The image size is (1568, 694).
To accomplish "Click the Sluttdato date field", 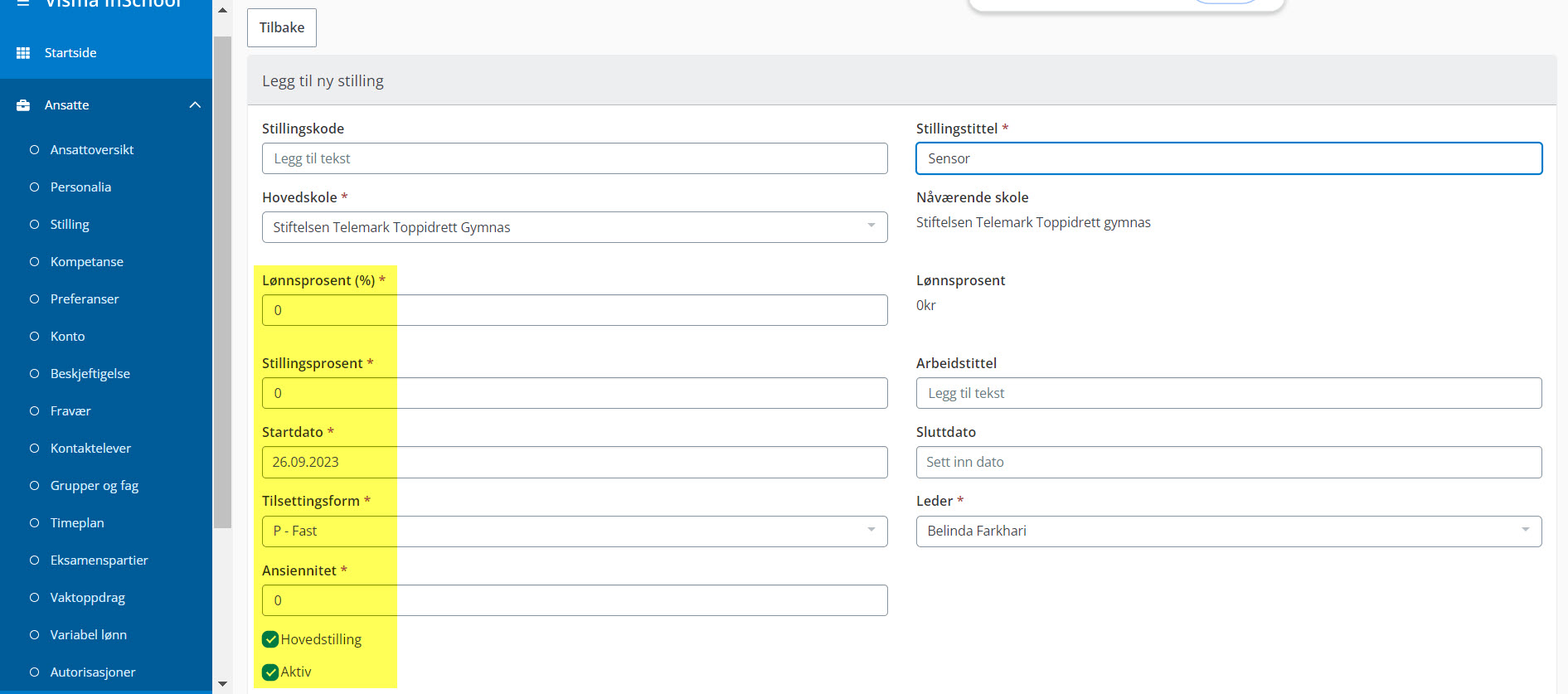I will tap(1229, 463).
